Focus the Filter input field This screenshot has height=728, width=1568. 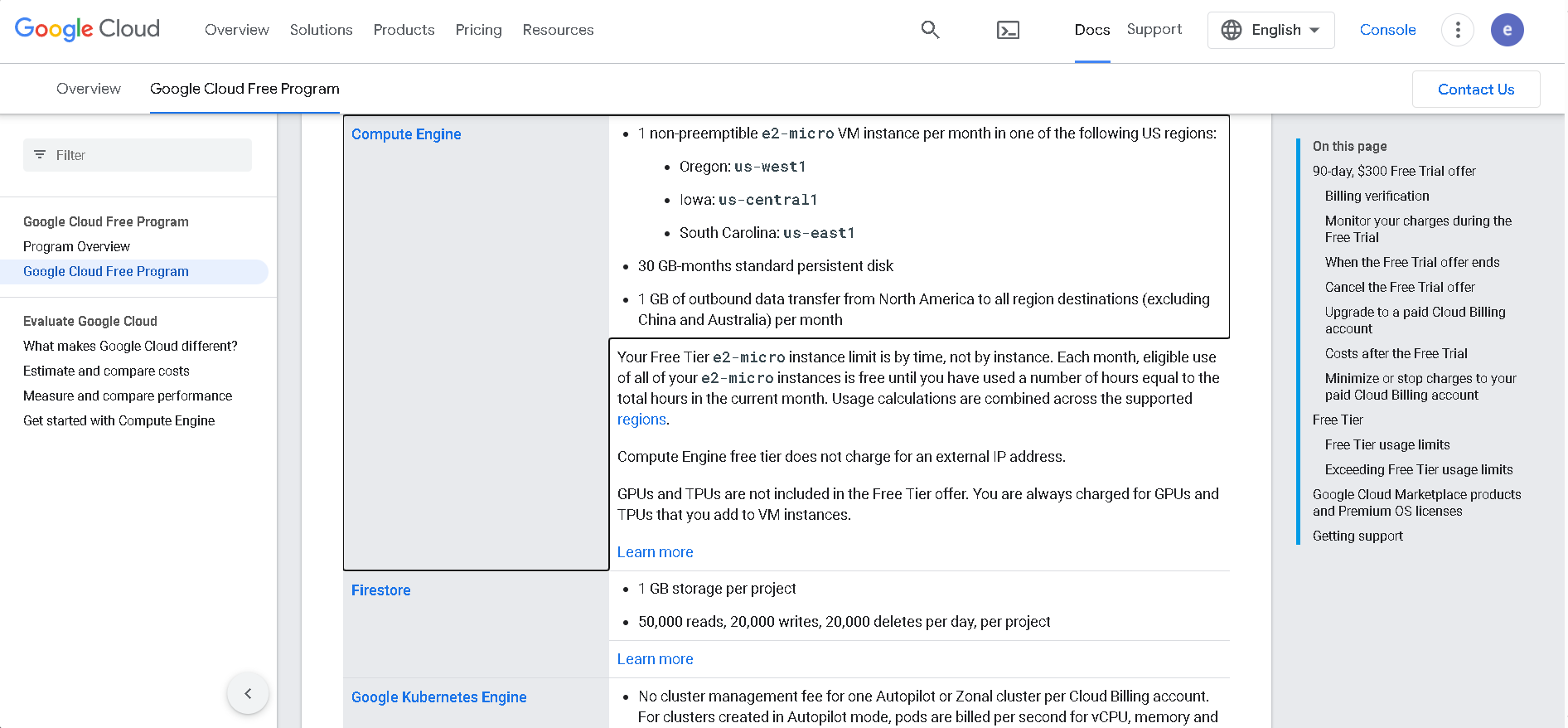pos(138,155)
